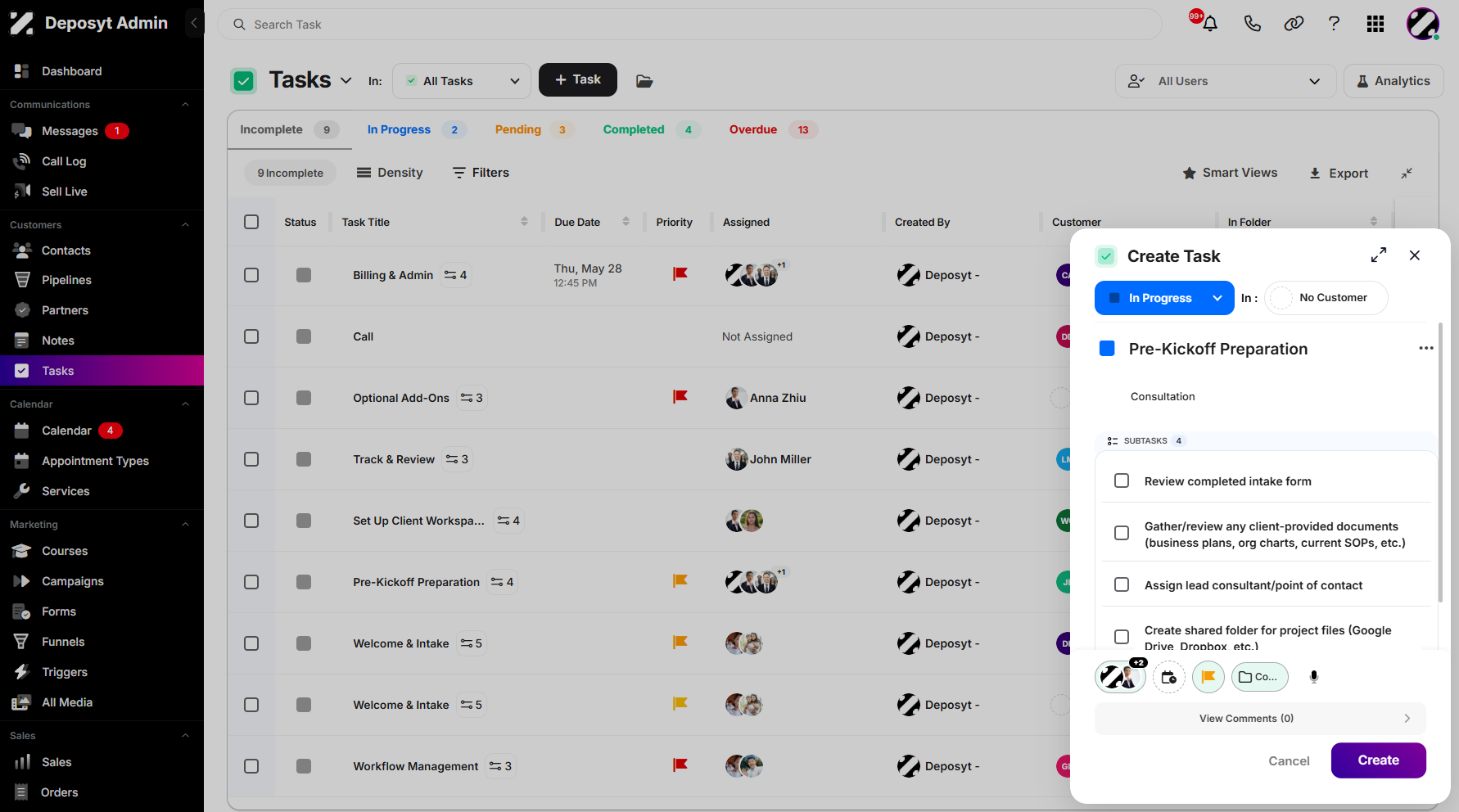Click Cancel in Create Task panel
This screenshot has height=812, width=1459.
(x=1289, y=761)
